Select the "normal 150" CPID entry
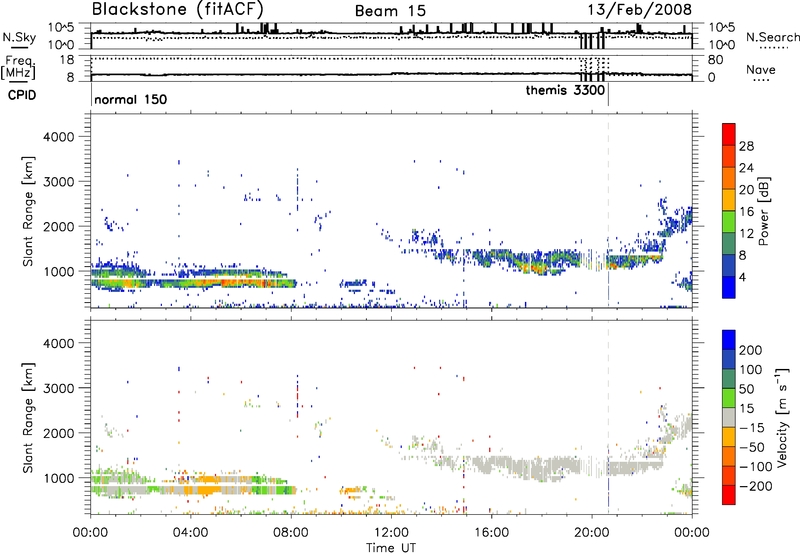800x554 pixels. coord(131,99)
